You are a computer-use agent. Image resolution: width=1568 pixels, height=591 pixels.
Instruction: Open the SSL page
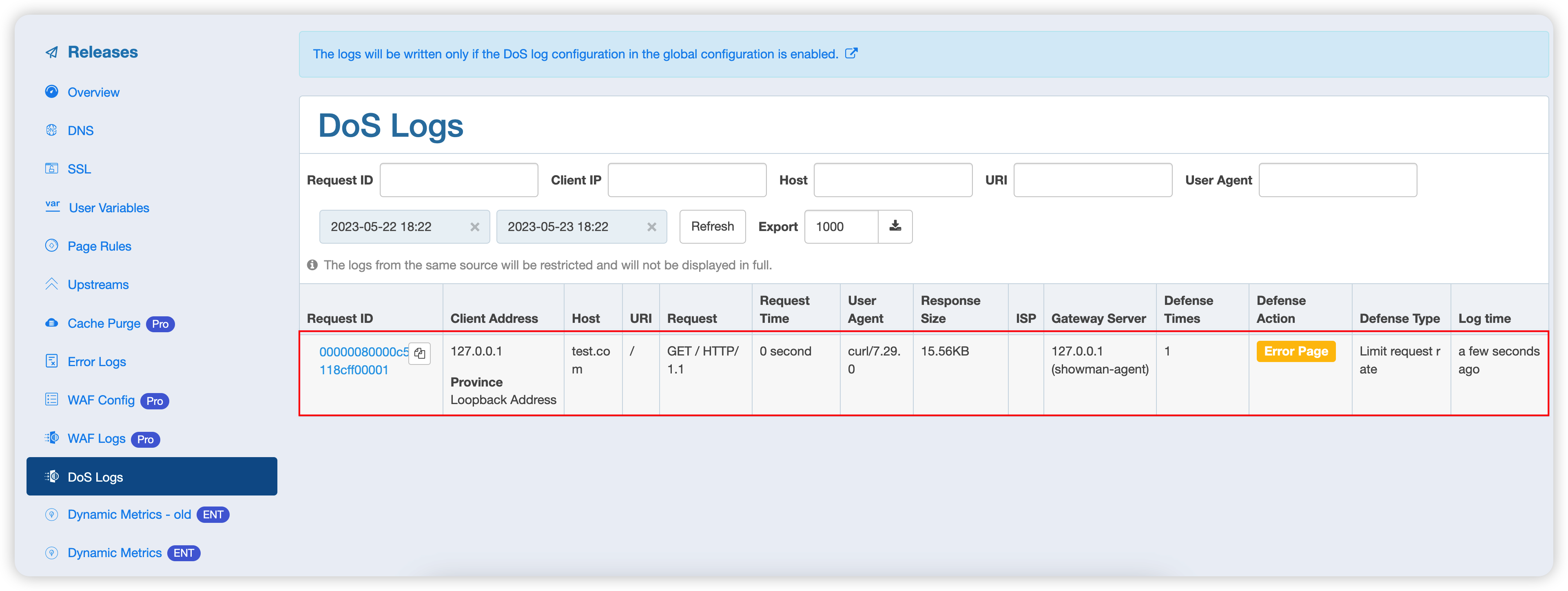tap(79, 169)
